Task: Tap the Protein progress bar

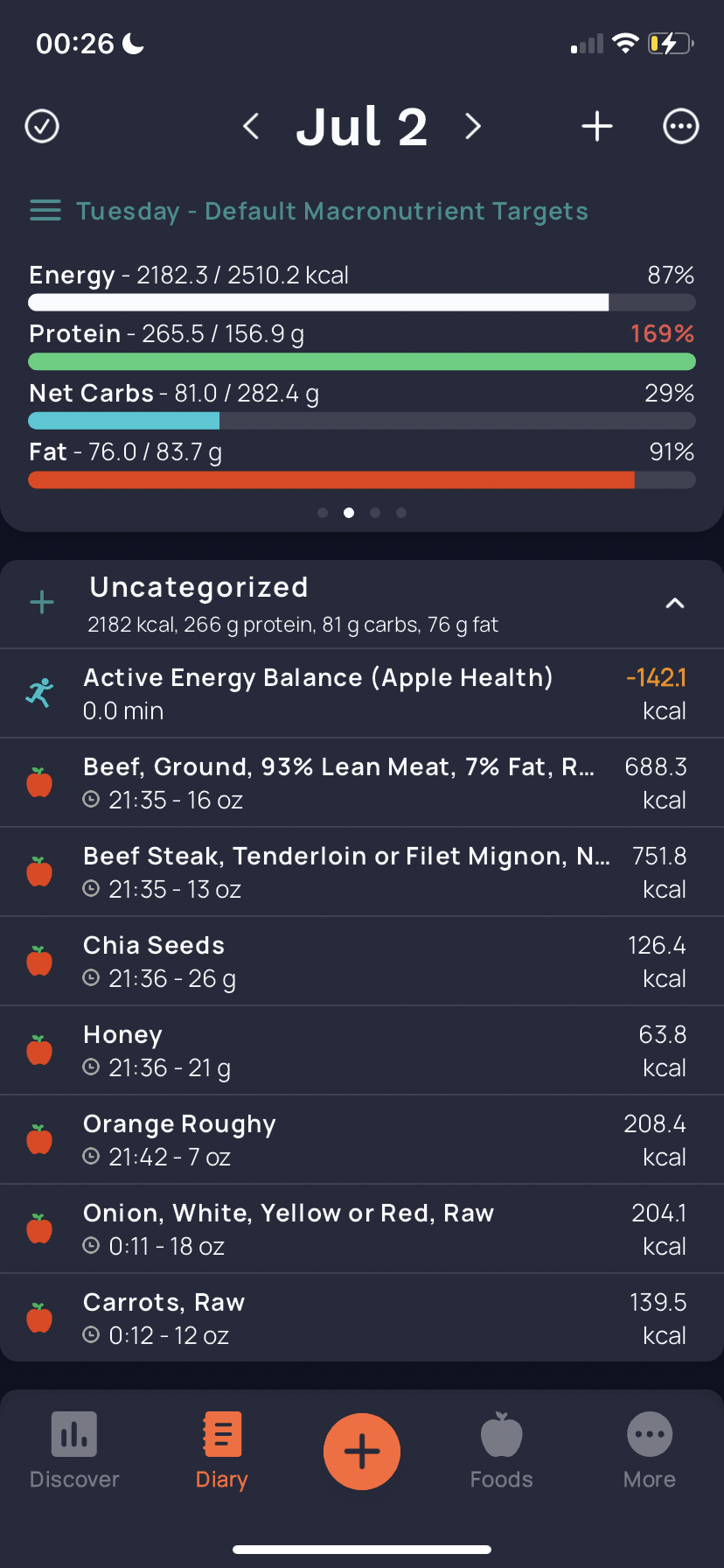Action: (x=362, y=361)
